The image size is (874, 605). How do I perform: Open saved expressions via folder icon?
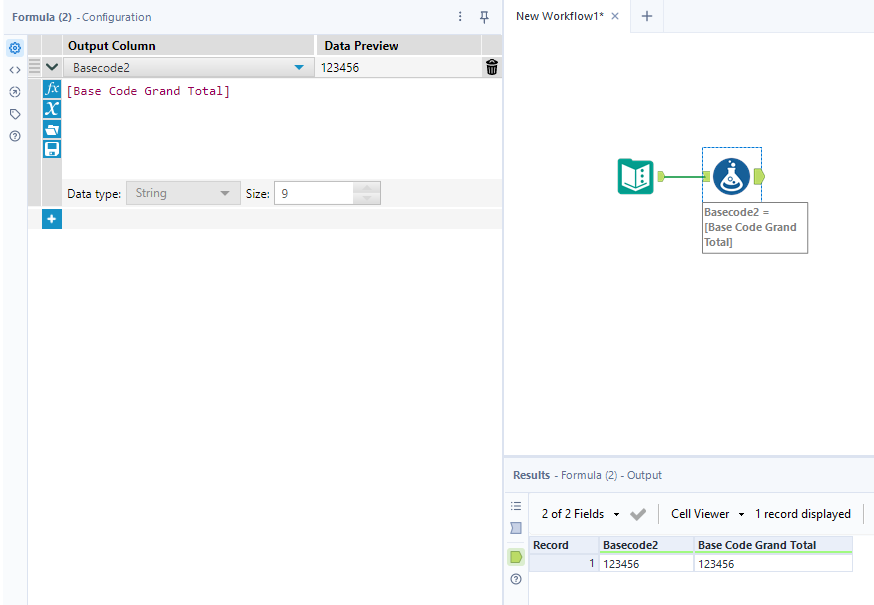click(x=51, y=128)
